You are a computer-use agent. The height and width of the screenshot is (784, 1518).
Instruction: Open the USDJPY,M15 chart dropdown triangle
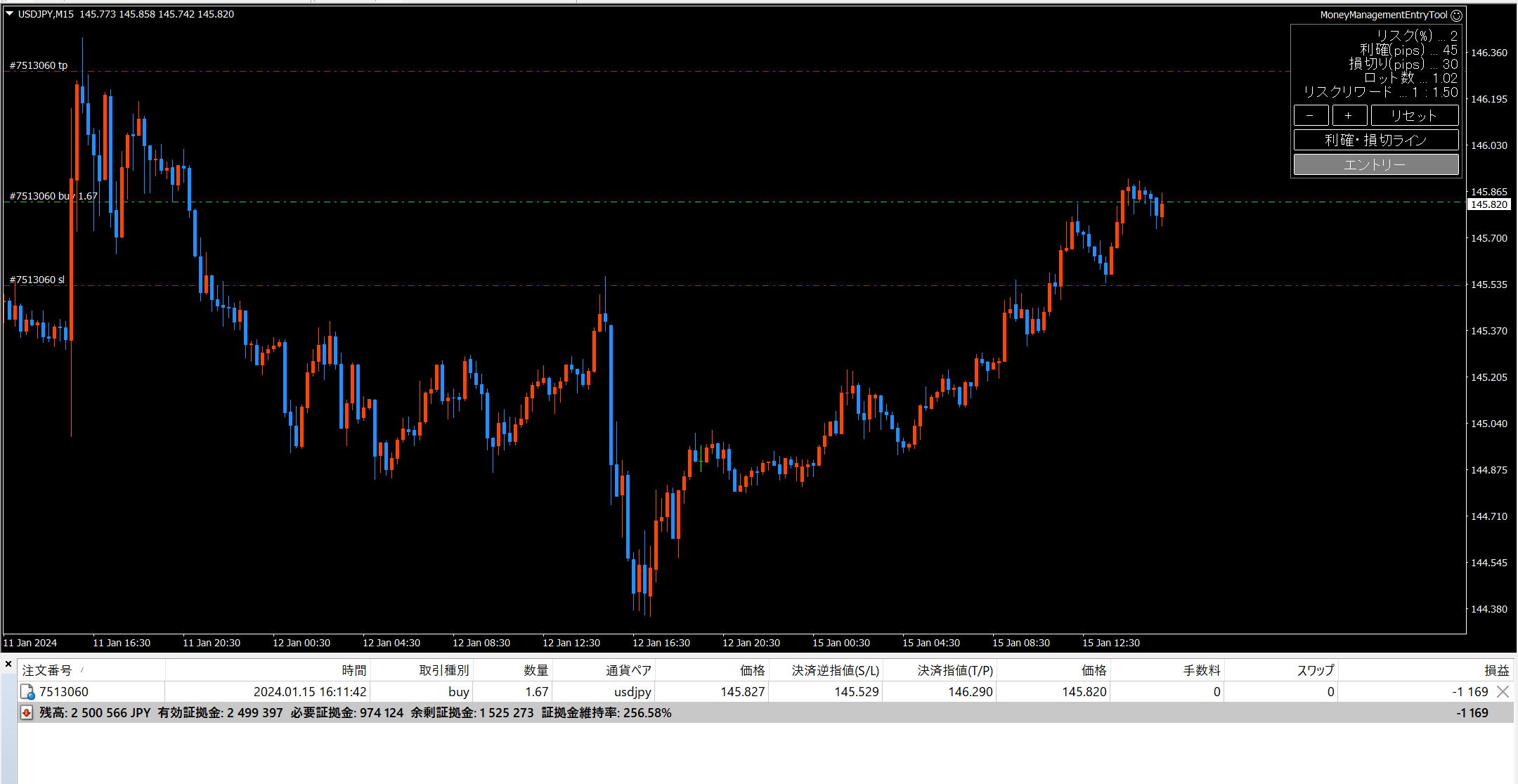(10, 14)
